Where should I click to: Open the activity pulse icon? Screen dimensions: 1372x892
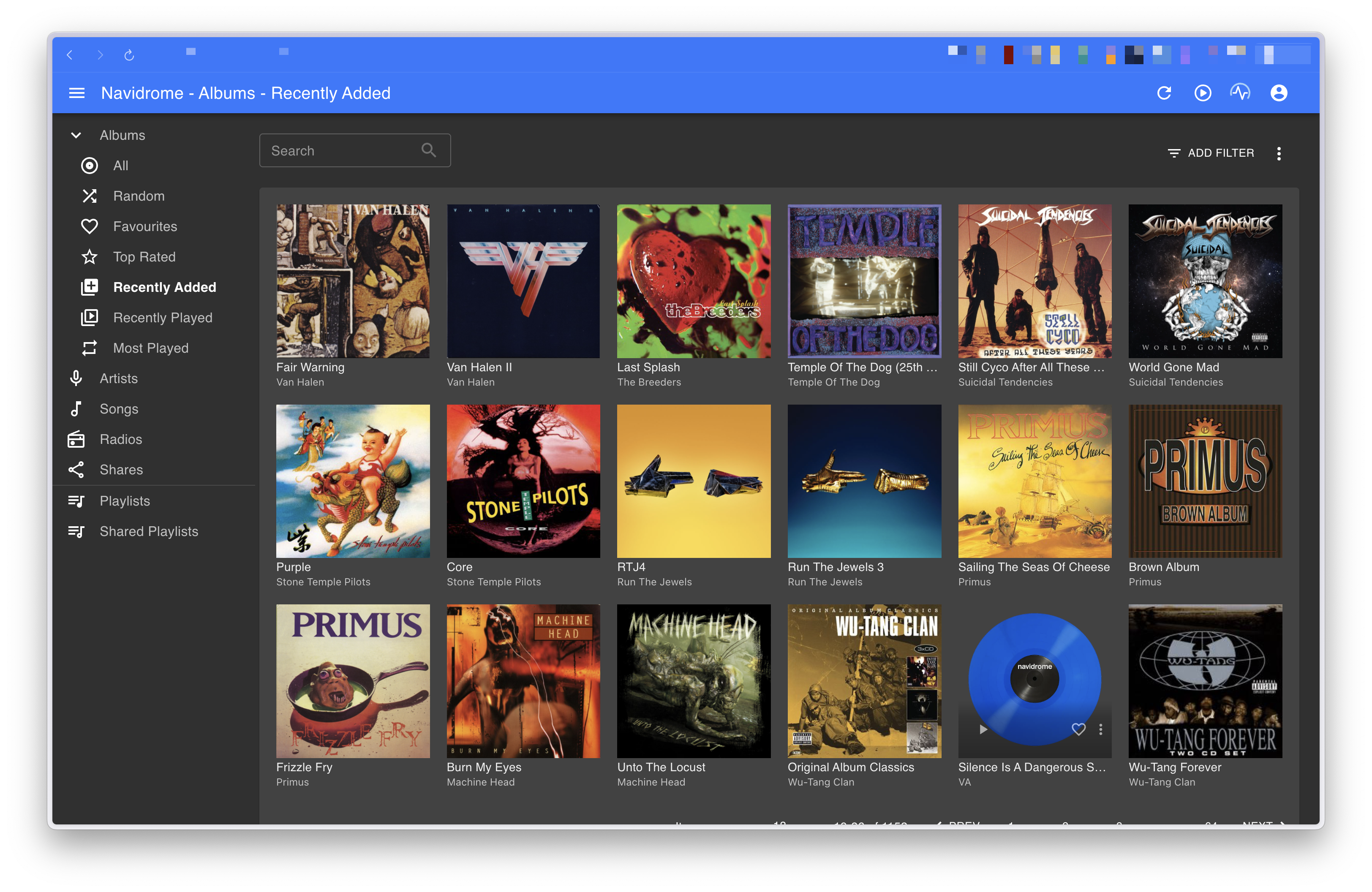tap(1240, 92)
